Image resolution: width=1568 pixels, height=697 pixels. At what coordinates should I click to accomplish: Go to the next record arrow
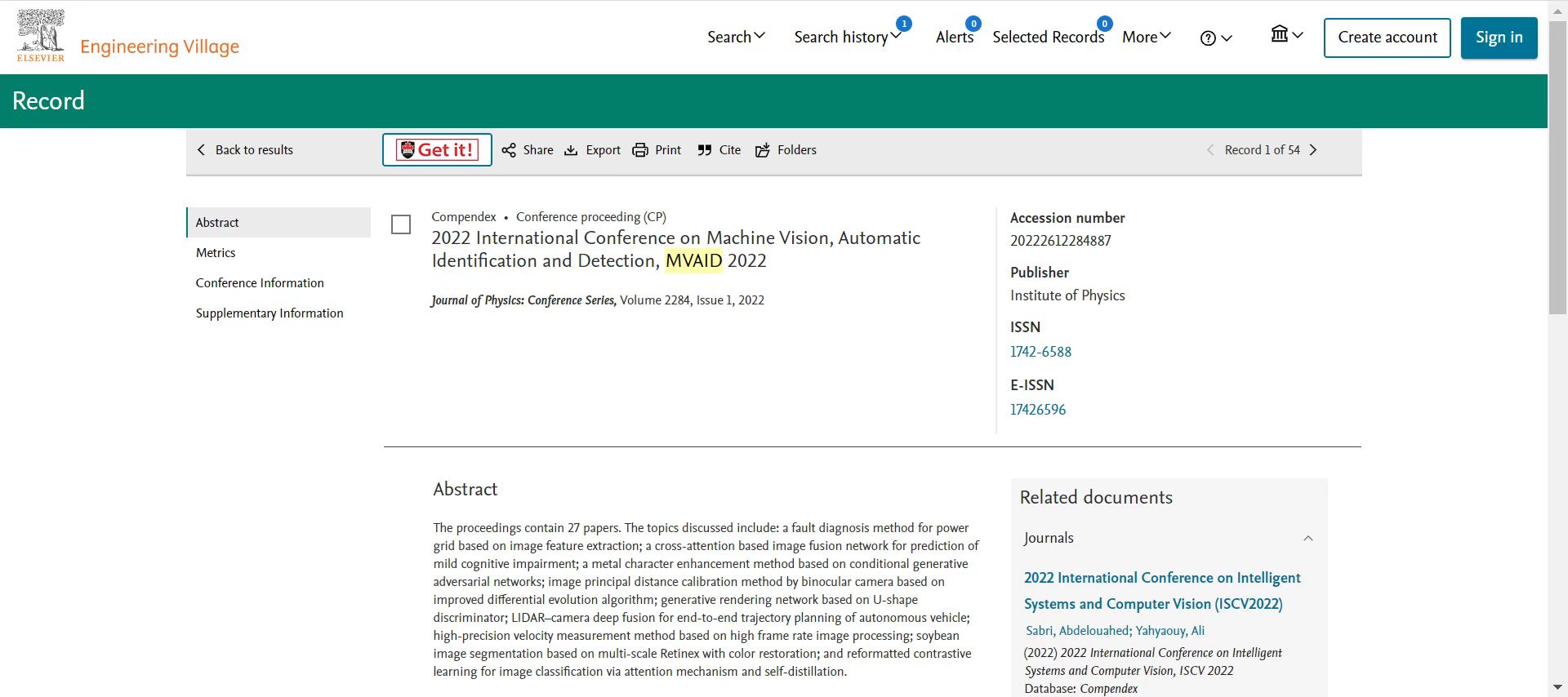(x=1313, y=150)
